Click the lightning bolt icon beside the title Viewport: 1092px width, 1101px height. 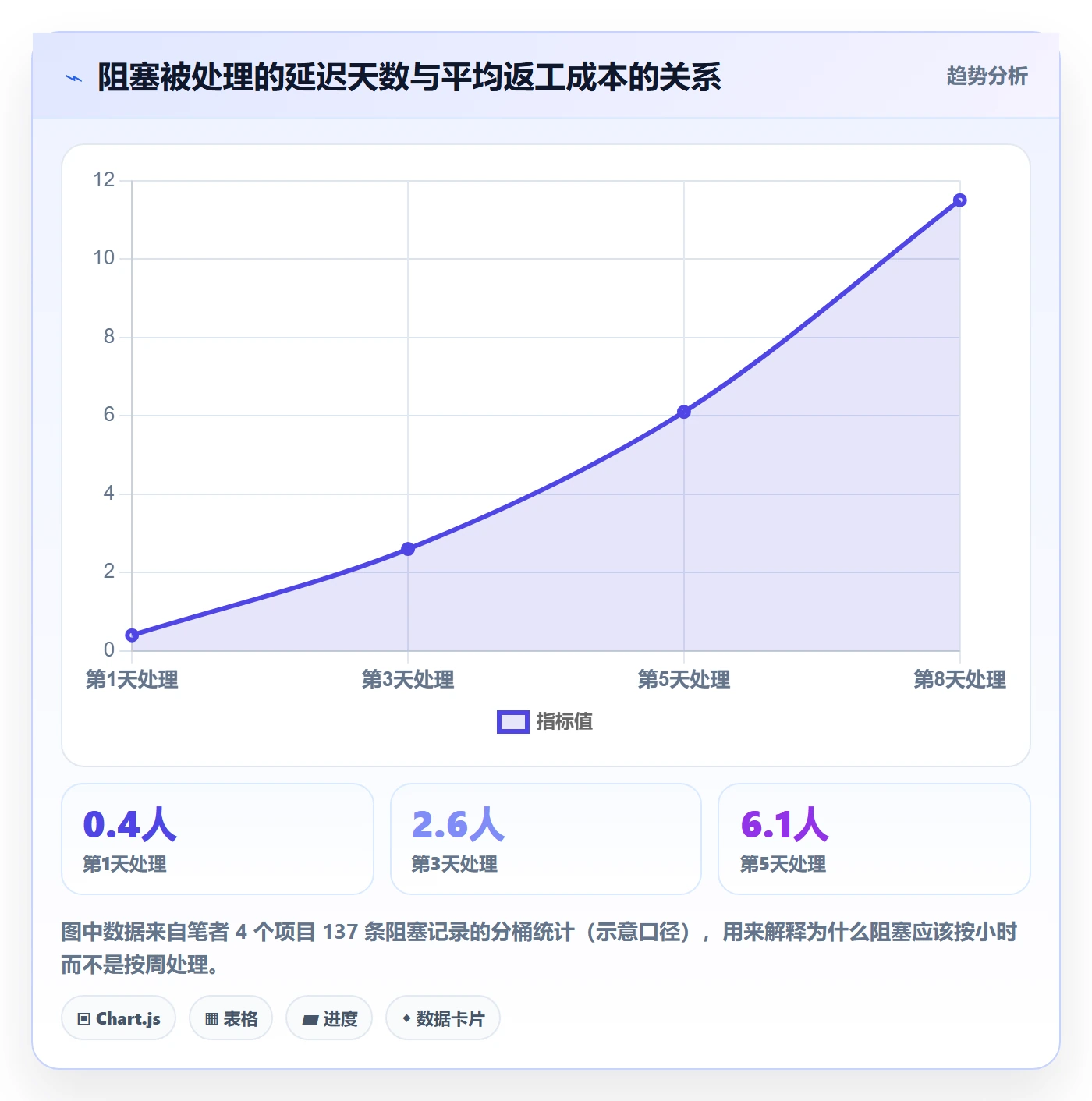click(74, 78)
